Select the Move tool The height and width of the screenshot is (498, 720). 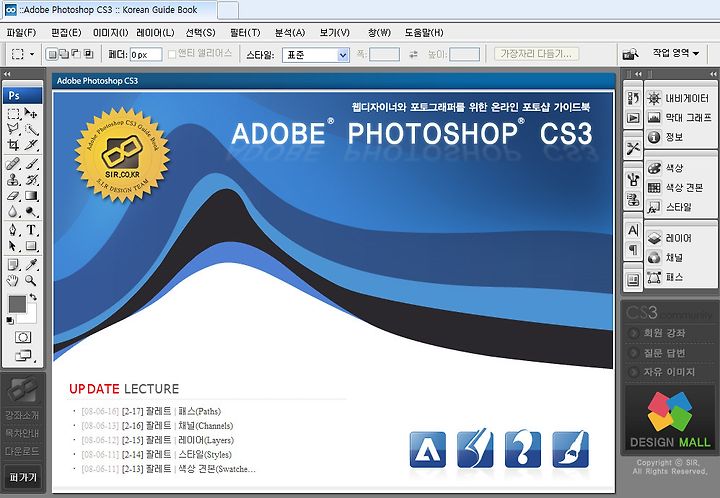[x=31, y=113]
